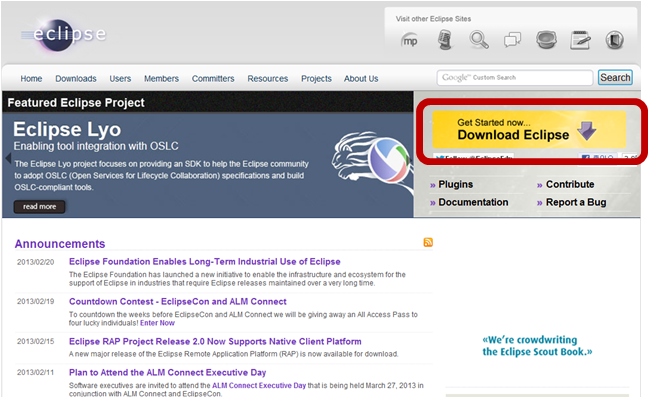This screenshot has height=398, width=649.
Task: Click the date 2013/02/15
Action: point(35,341)
